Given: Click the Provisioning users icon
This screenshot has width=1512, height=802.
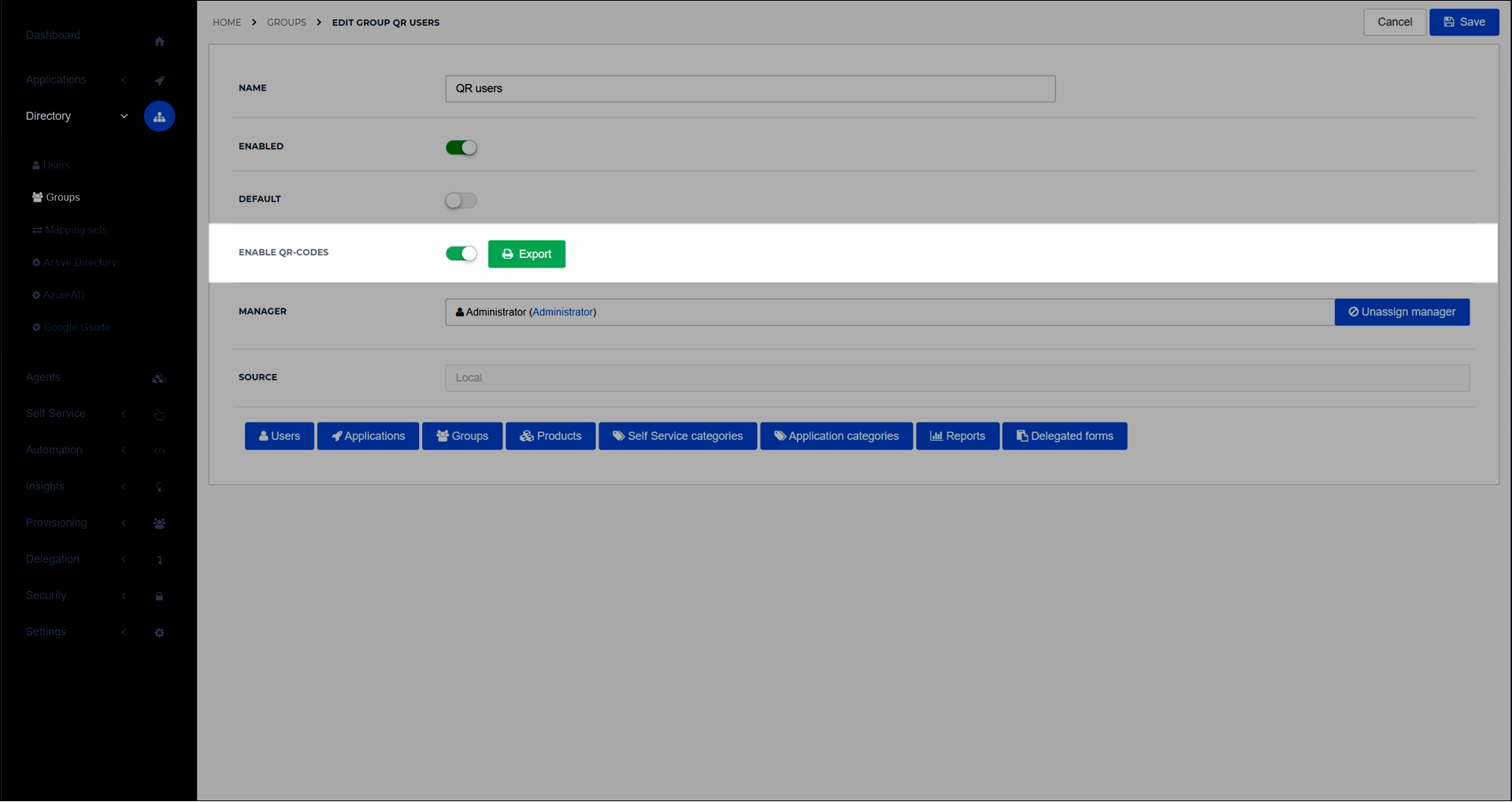Looking at the screenshot, I should [159, 523].
